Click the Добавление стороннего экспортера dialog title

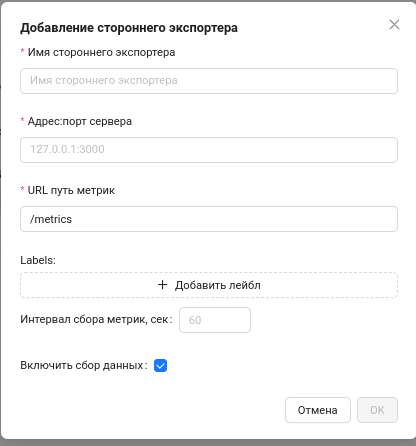(x=129, y=28)
